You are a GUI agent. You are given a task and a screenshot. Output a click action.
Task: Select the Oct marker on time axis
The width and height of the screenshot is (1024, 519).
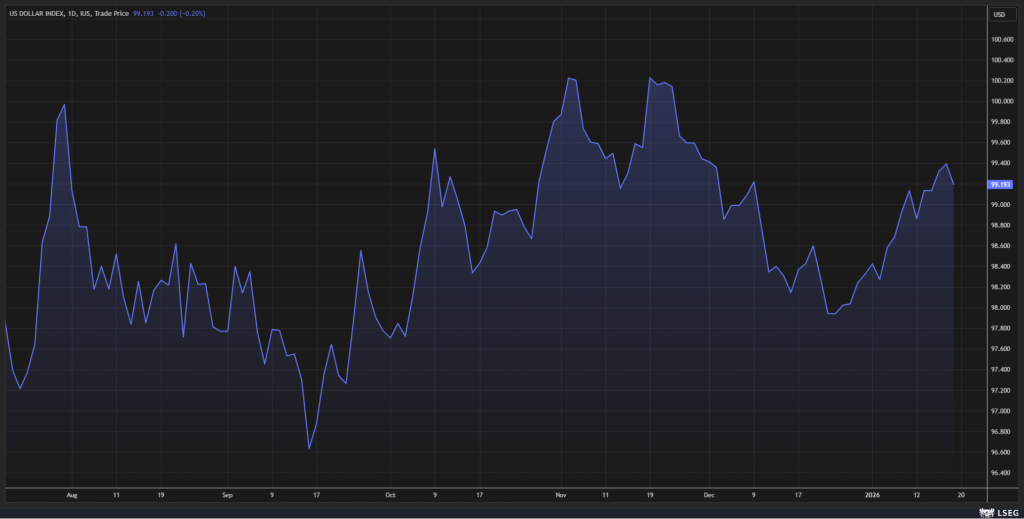point(390,494)
